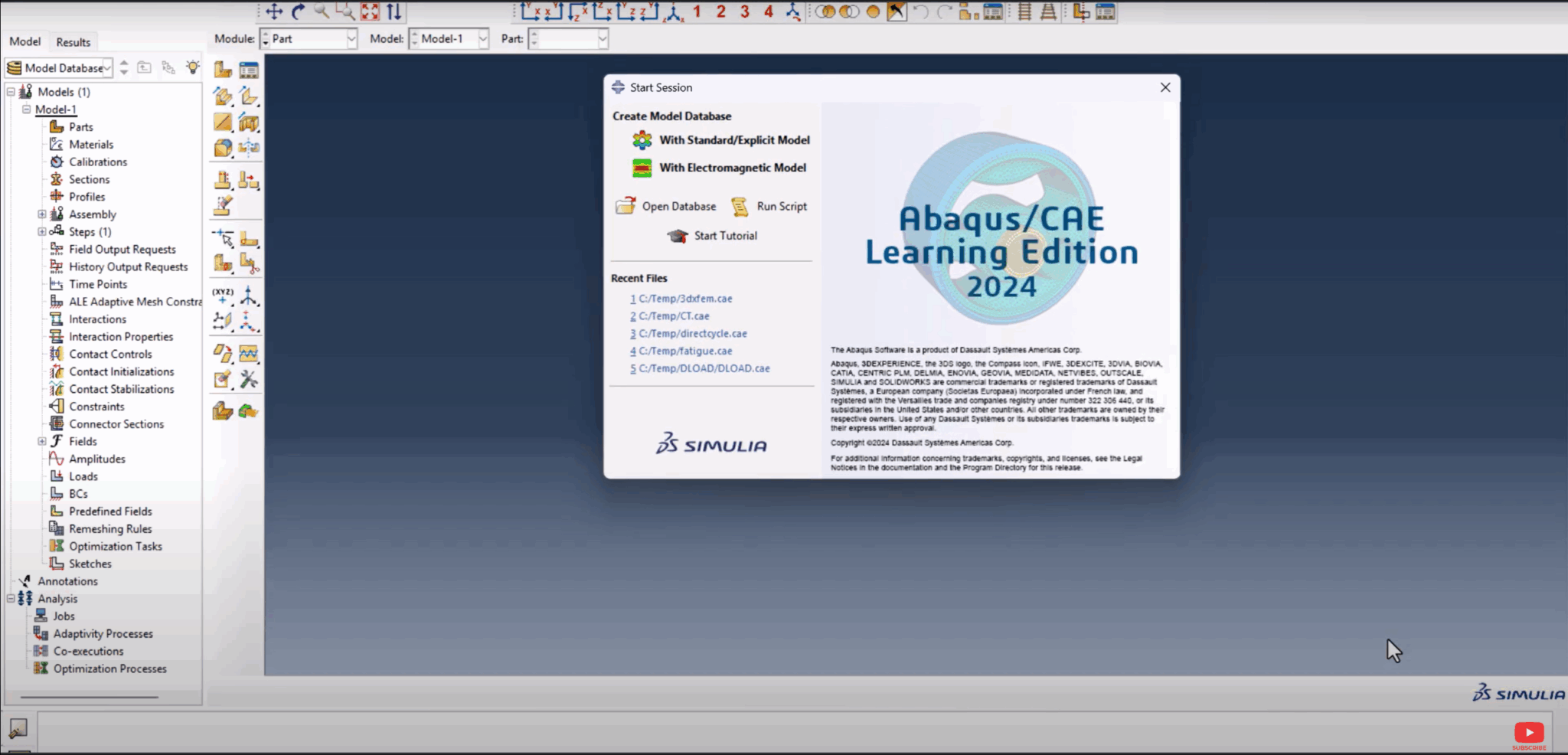Select the Pan View tool
The height and width of the screenshot is (755, 1568).
tap(273, 11)
